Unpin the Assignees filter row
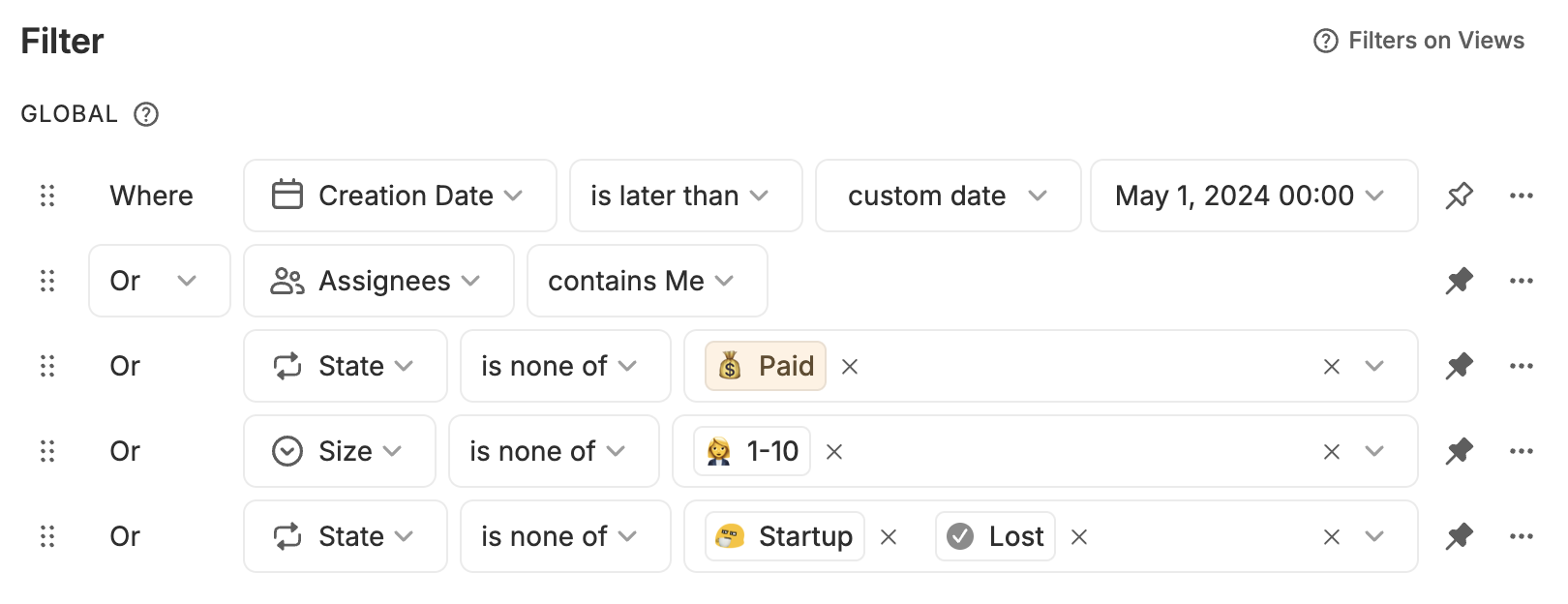The width and height of the screenshot is (1568, 604). tap(1459, 281)
